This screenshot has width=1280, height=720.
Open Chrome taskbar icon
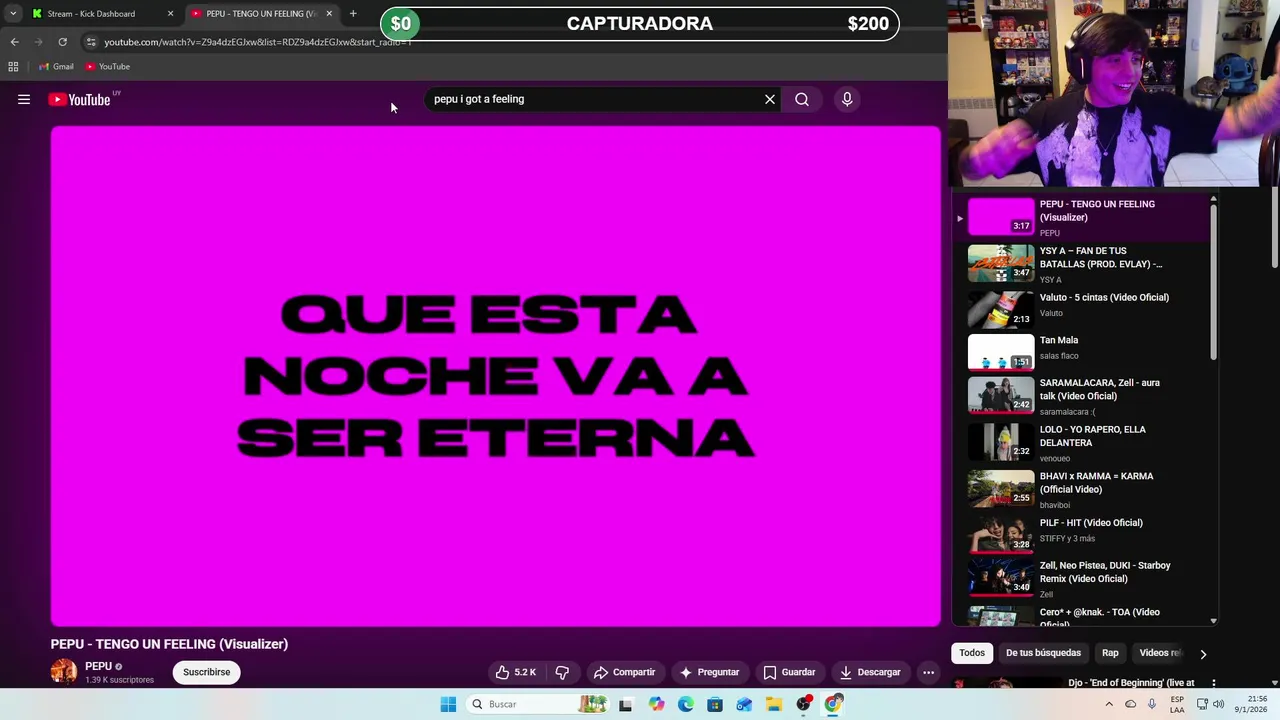click(833, 704)
